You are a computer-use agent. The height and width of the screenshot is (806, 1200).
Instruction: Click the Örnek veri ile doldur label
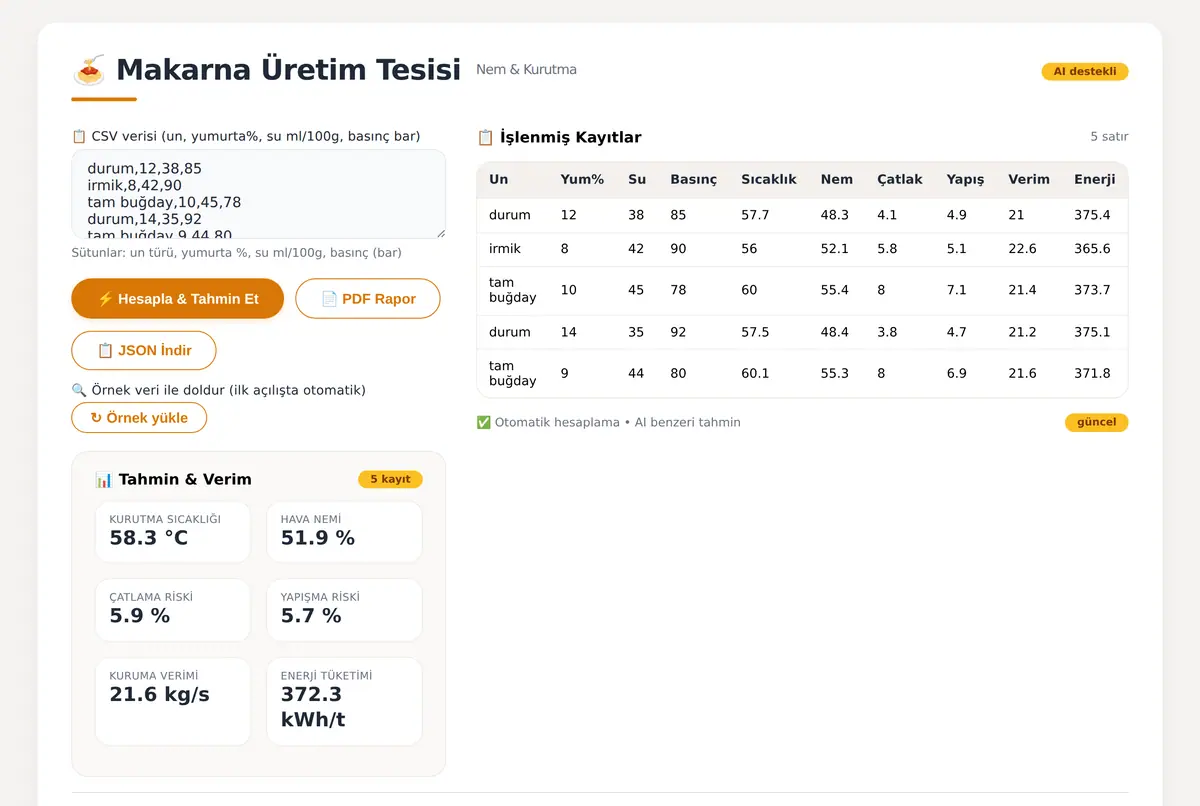click(219, 390)
